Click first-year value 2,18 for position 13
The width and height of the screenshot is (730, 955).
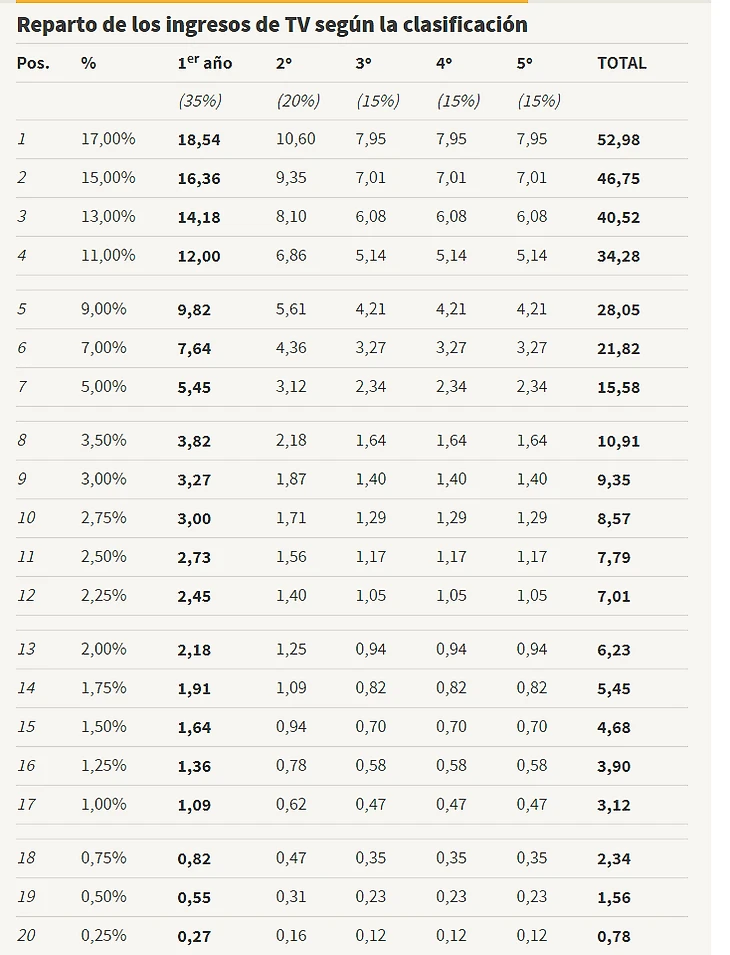point(194,650)
